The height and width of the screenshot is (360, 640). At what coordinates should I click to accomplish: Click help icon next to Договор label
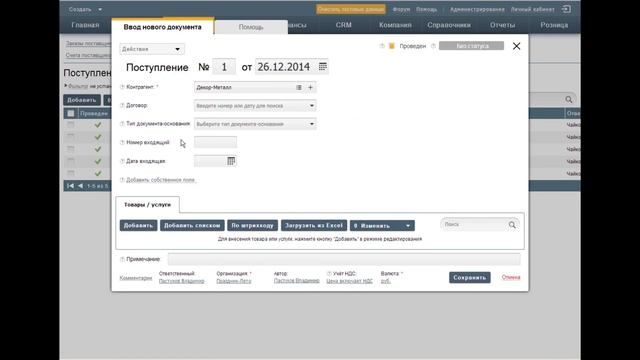pos(122,105)
